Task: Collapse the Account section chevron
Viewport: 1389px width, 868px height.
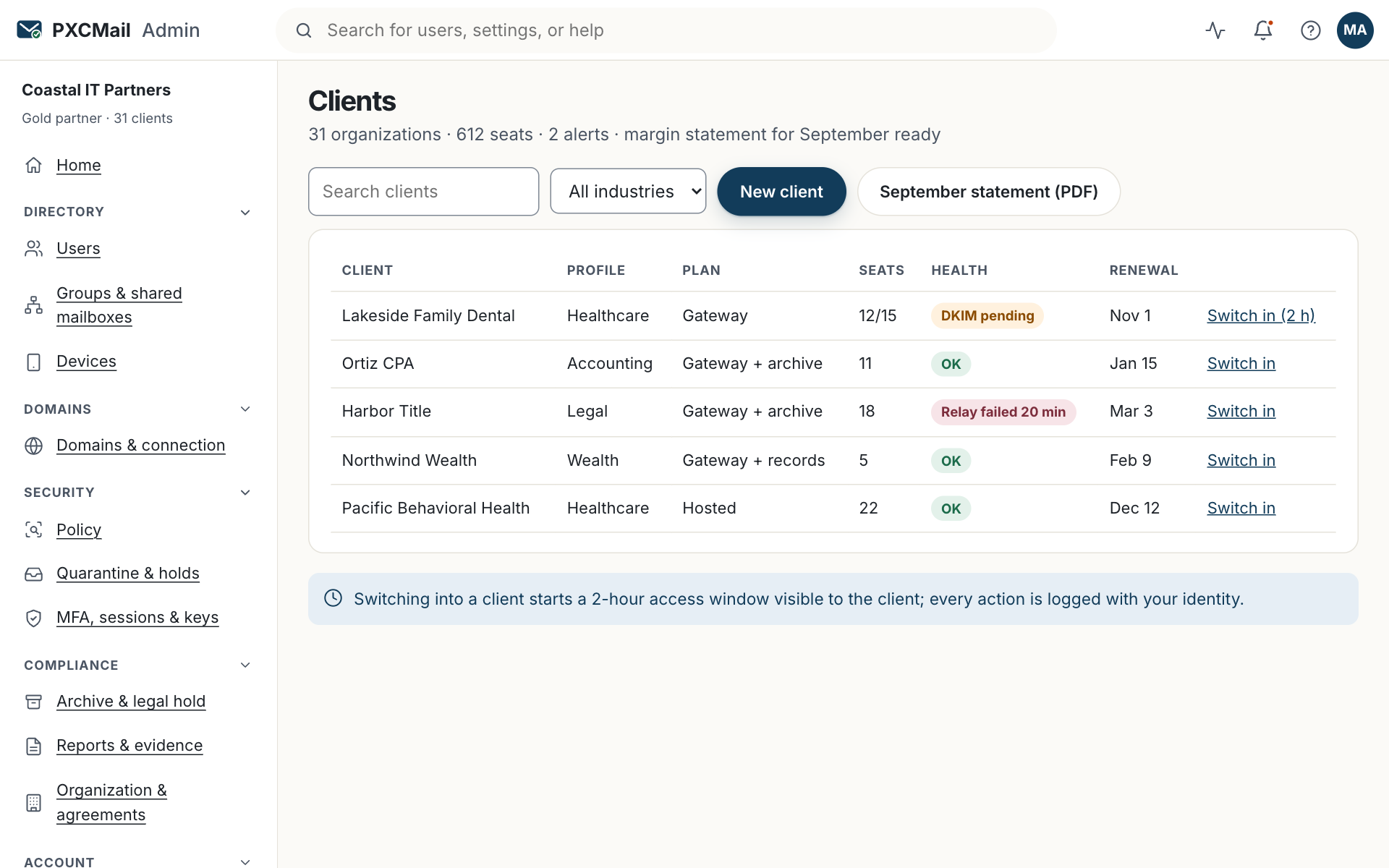Action: point(245,861)
